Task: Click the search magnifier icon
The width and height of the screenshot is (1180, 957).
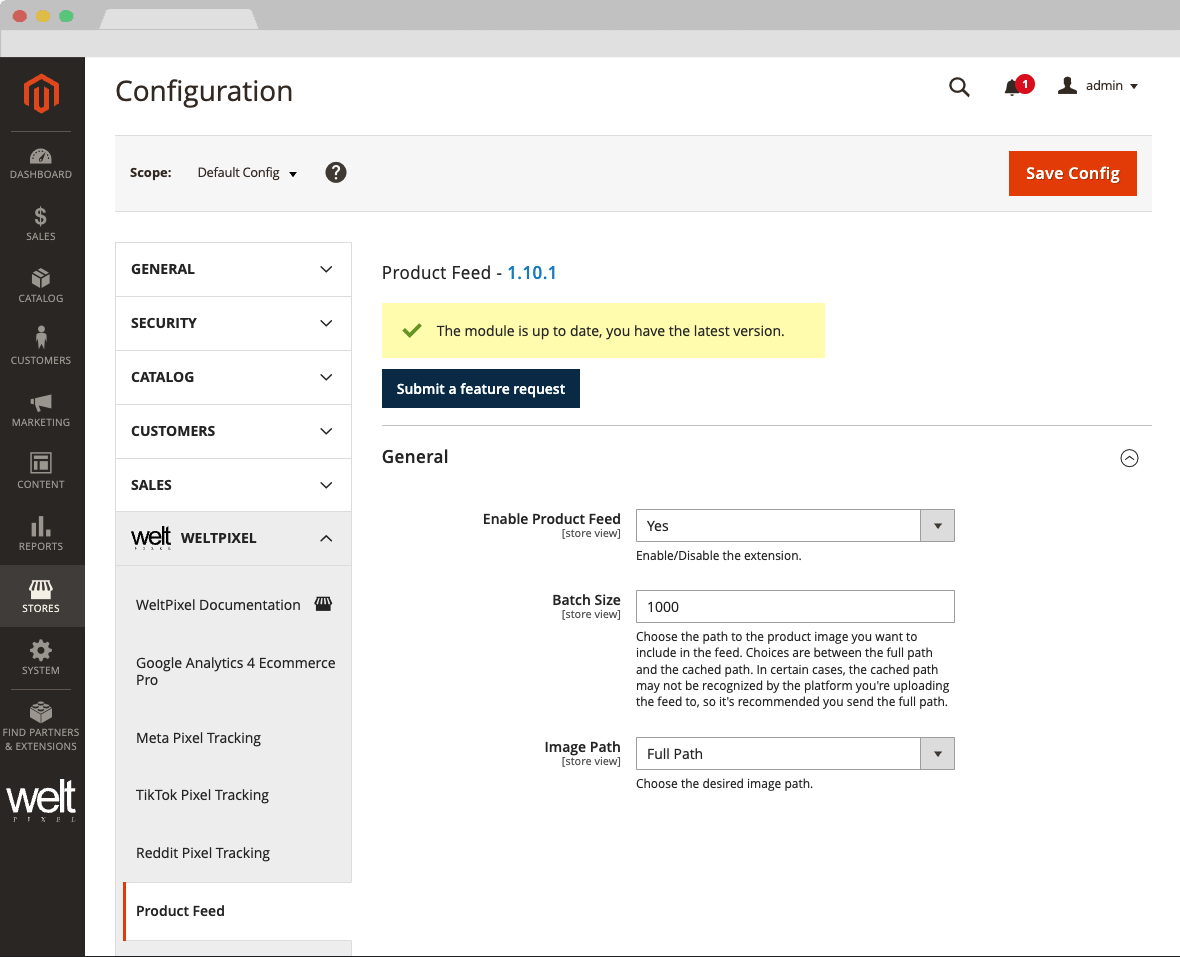Action: point(959,87)
